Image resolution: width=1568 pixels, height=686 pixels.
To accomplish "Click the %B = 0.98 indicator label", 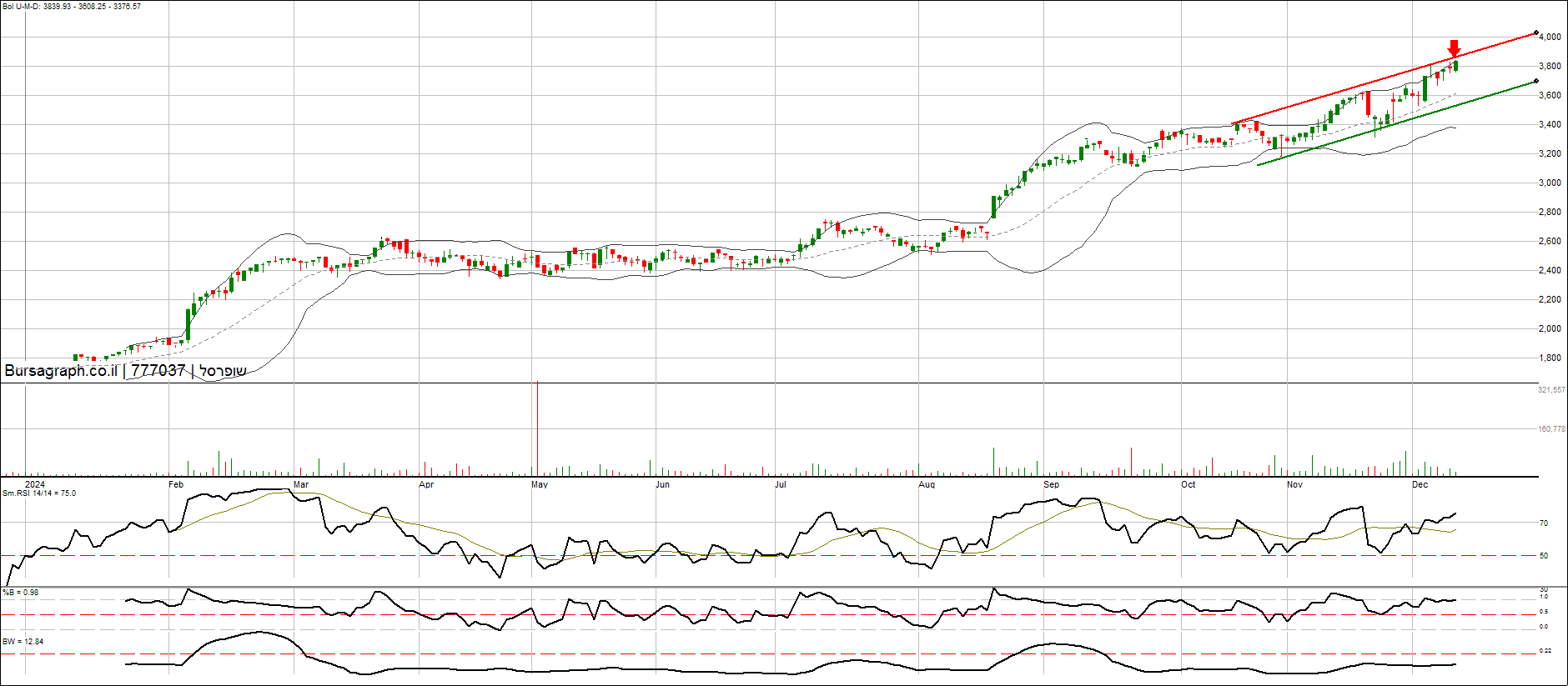I will pos(21,593).
